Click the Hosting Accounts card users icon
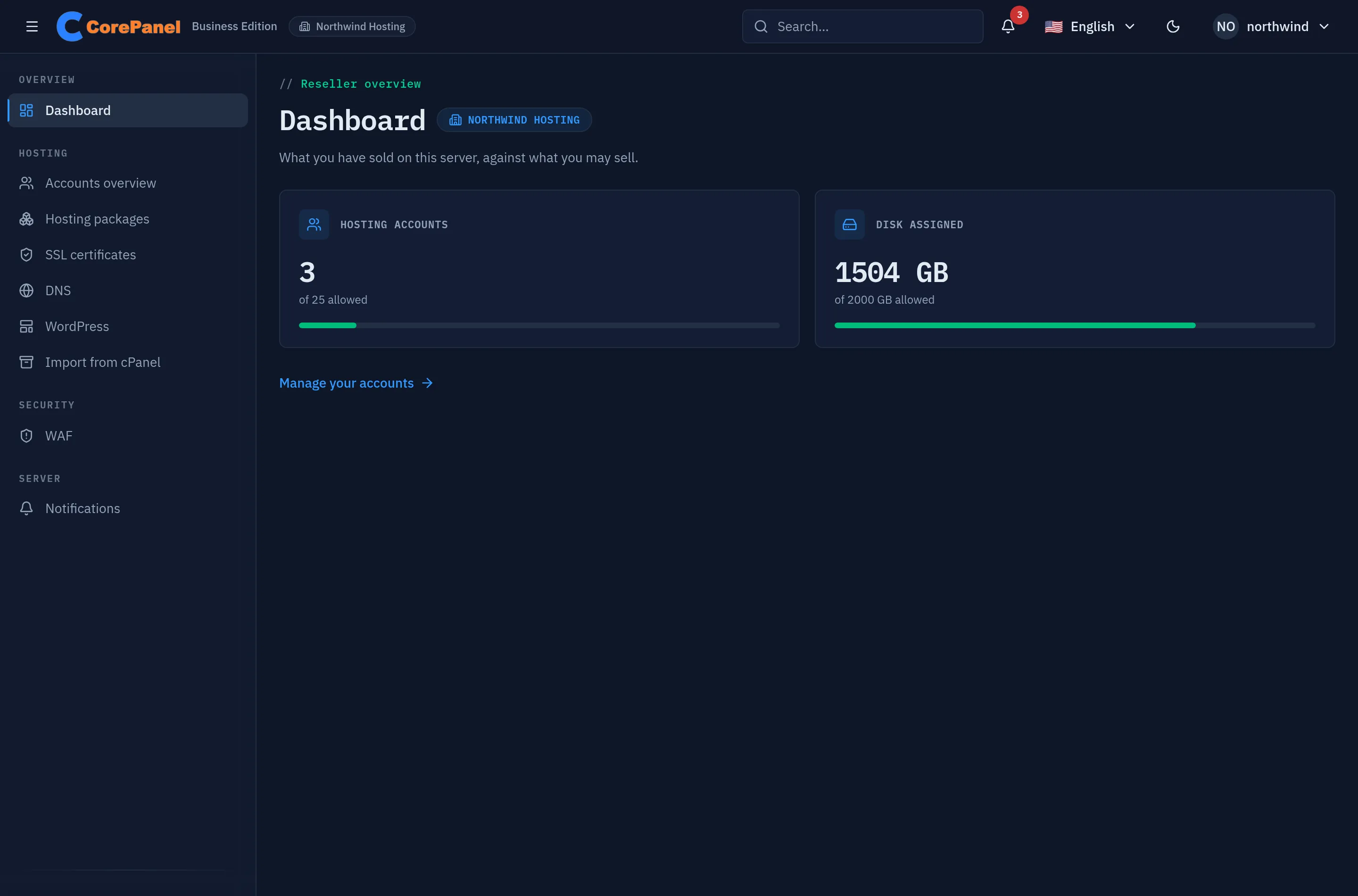The image size is (1358, 896). pos(314,224)
